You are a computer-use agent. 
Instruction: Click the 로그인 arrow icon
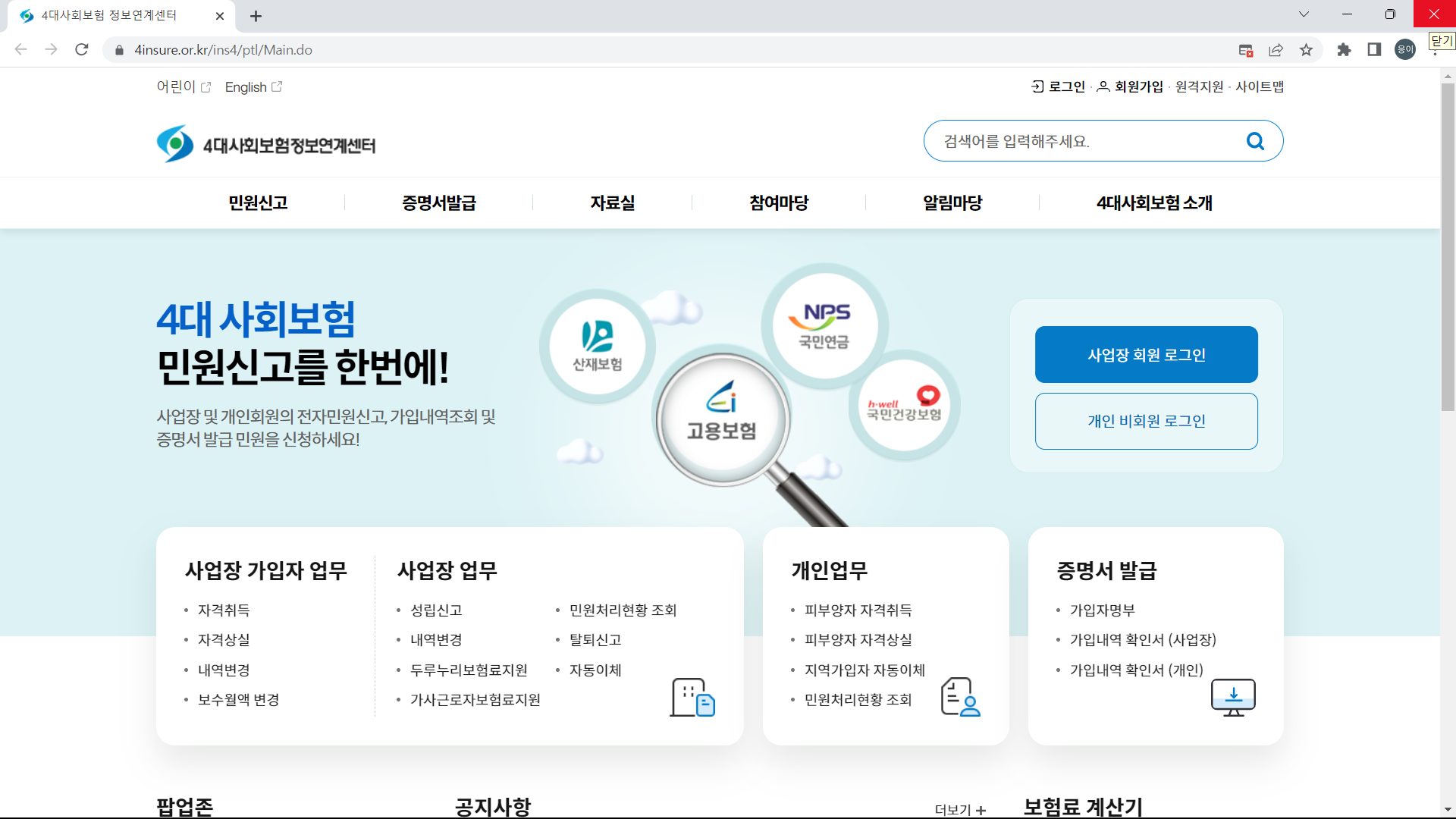(1036, 86)
